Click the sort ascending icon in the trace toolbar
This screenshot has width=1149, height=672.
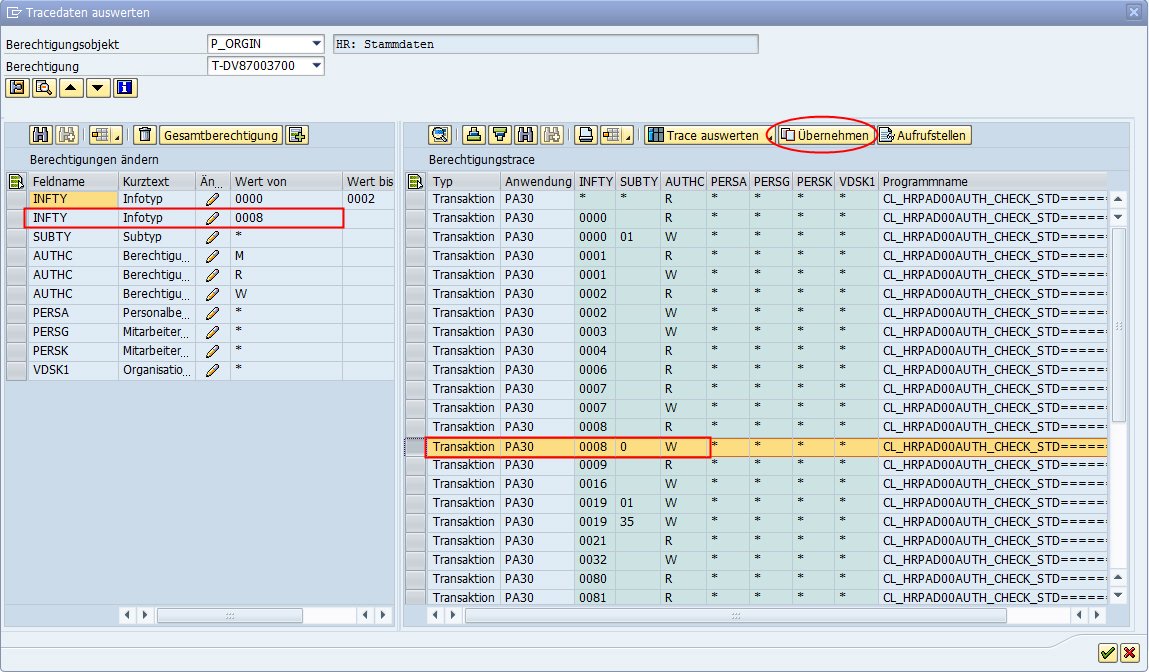click(x=474, y=135)
